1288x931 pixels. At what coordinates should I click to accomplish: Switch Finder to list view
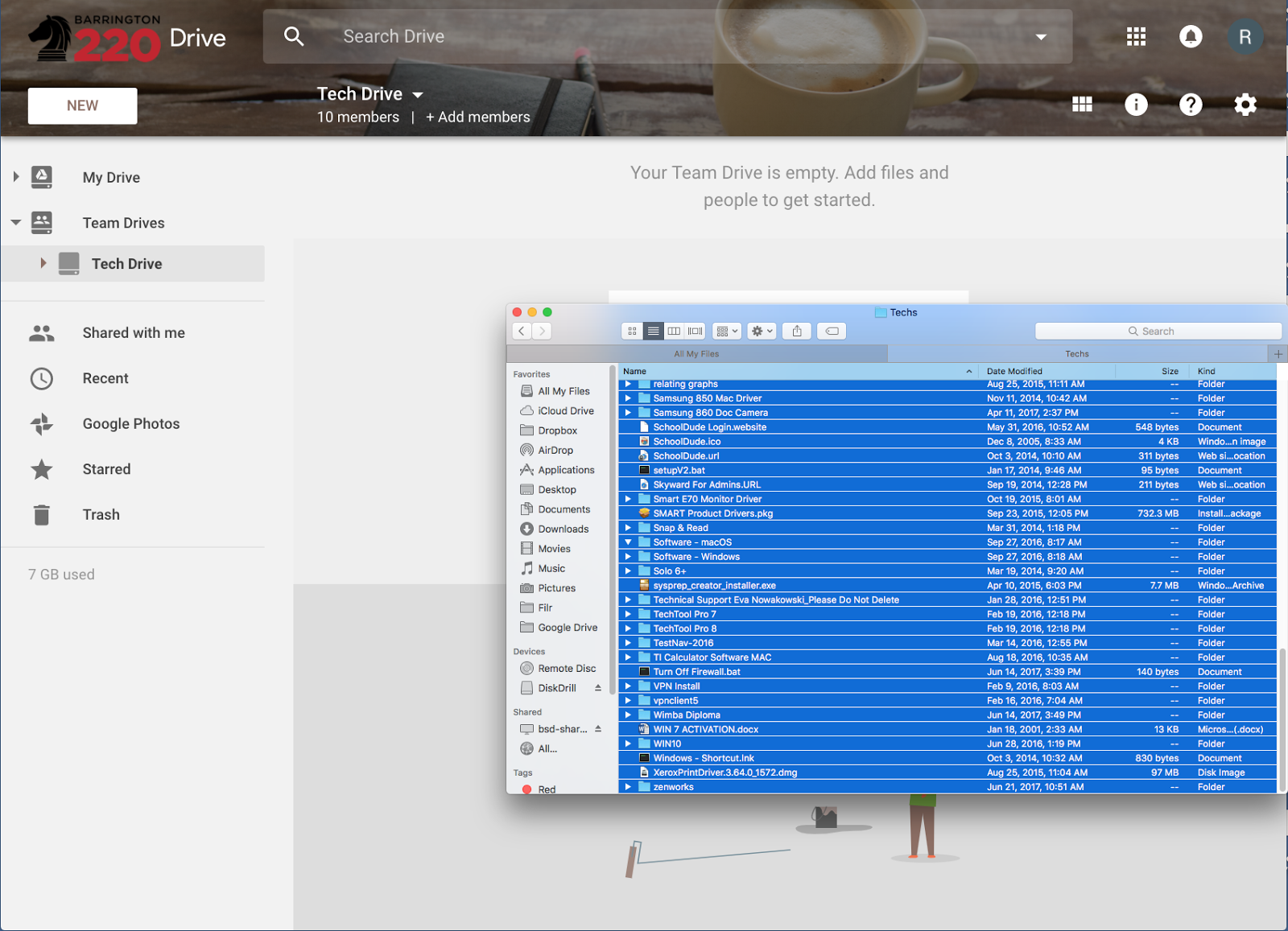pyautogui.click(x=654, y=331)
